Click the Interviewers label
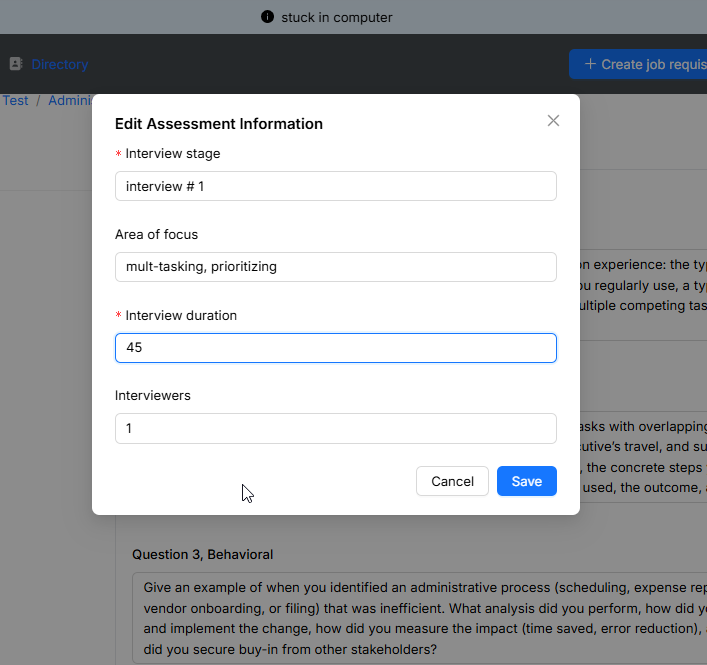 [153, 395]
